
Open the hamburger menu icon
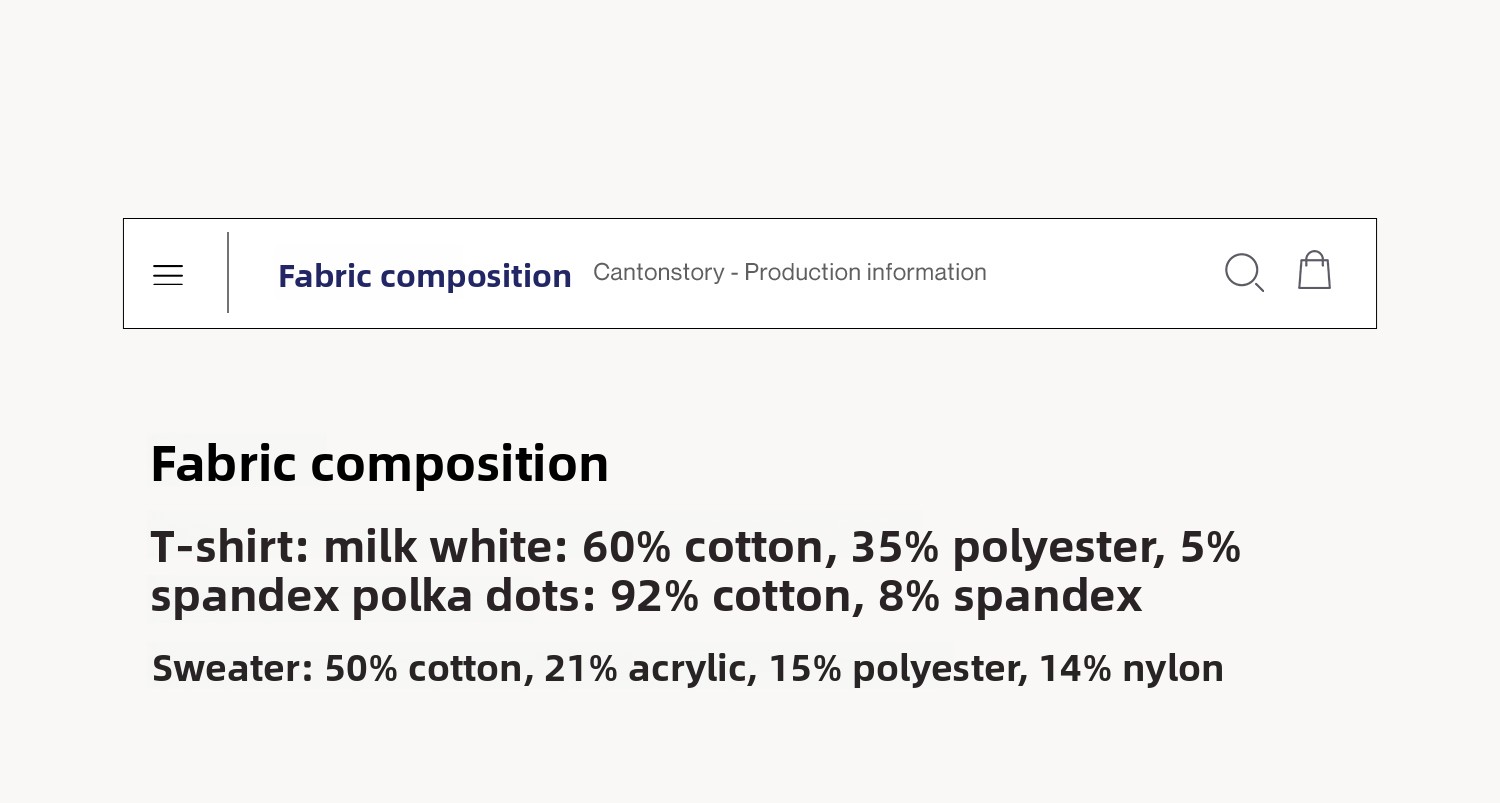(168, 275)
